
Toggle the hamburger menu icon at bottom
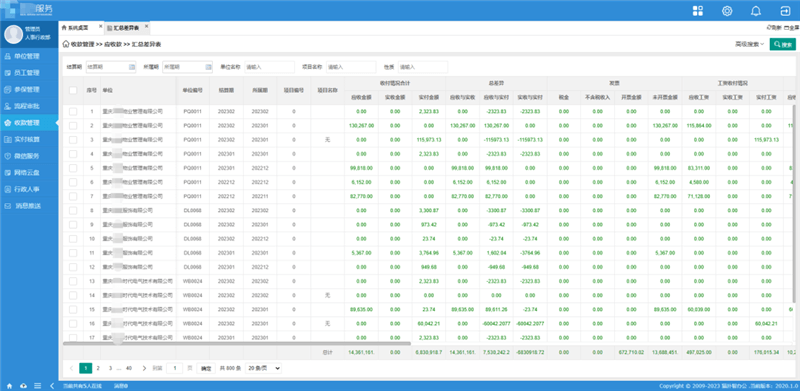click(x=37, y=386)
